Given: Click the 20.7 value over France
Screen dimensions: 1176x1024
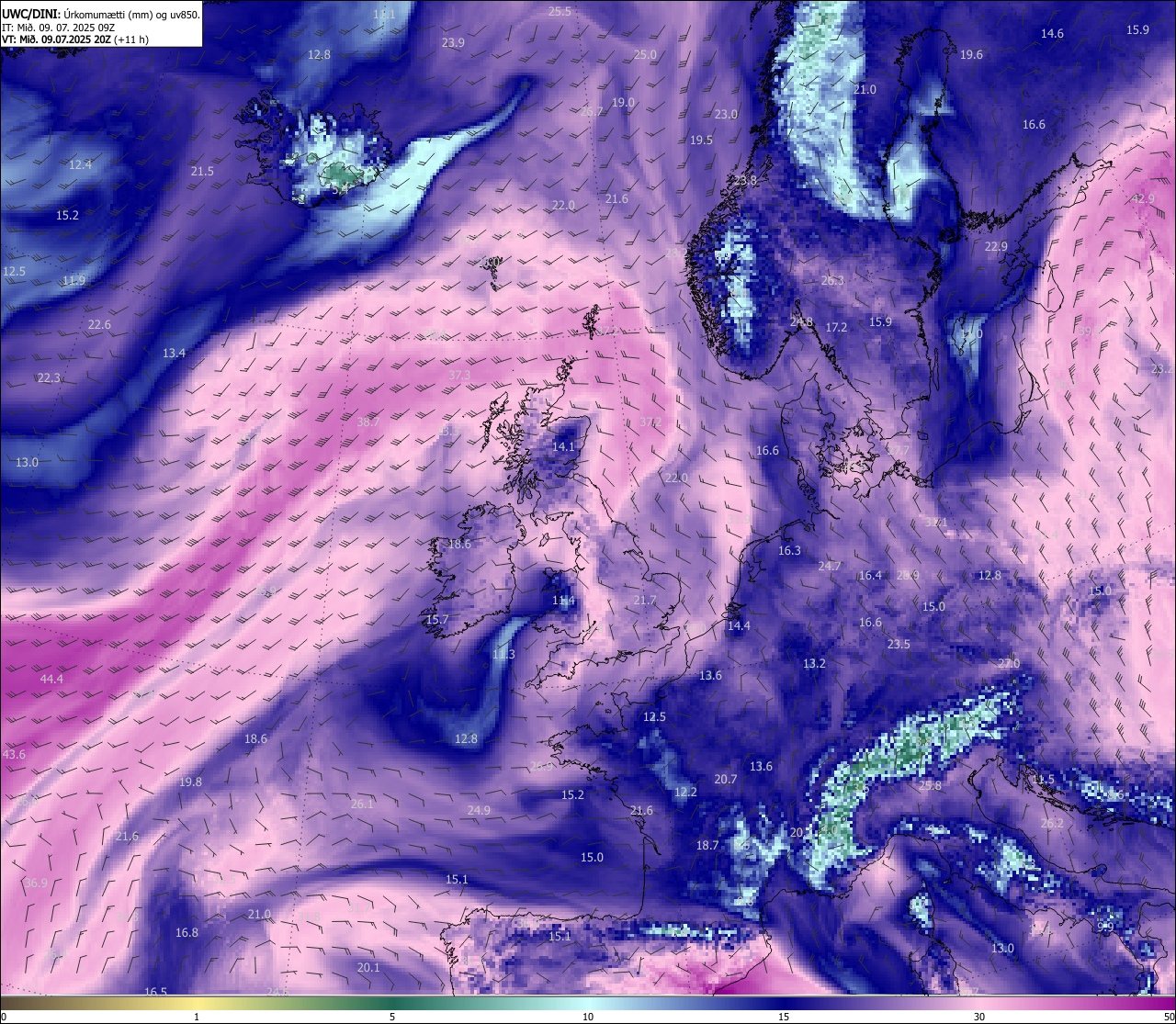Looking at the screenshot, I should coord(726,779).
